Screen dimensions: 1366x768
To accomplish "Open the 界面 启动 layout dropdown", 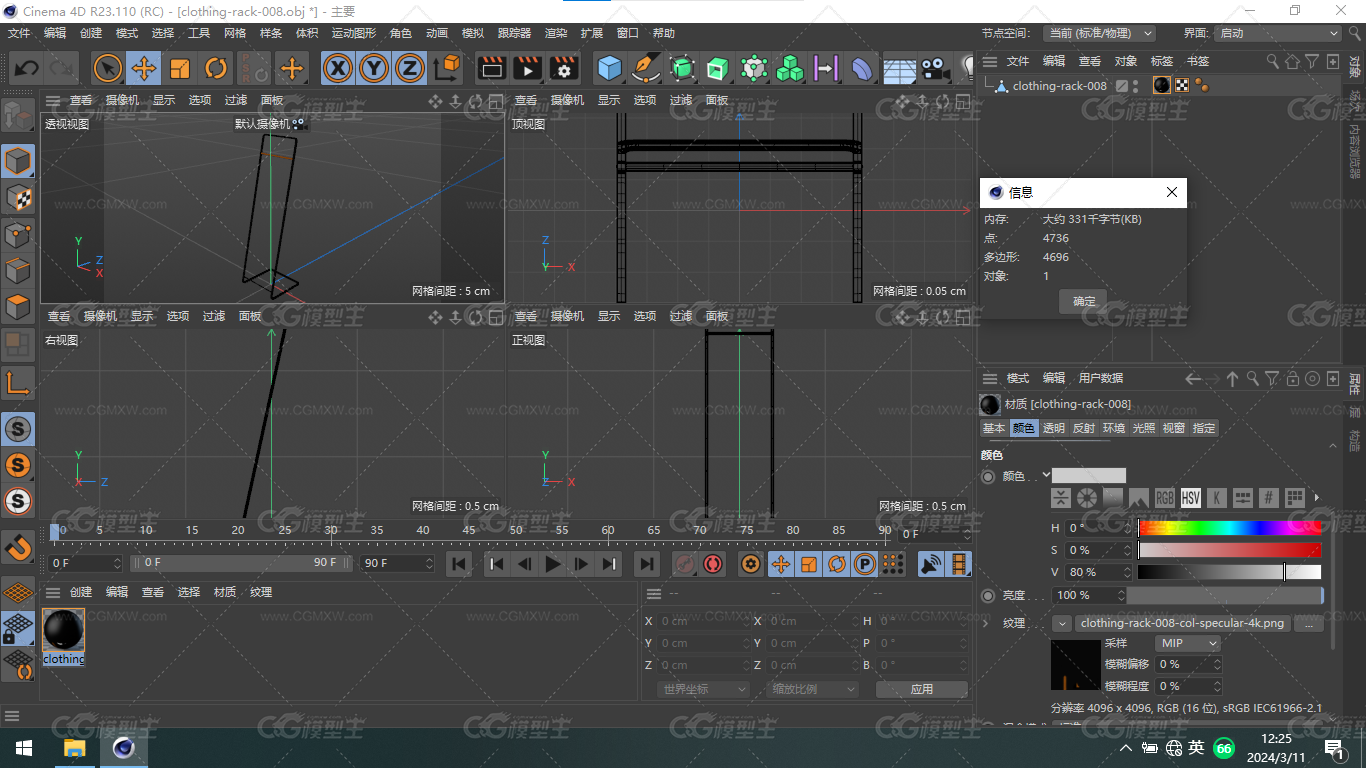I will [1278, 33].
